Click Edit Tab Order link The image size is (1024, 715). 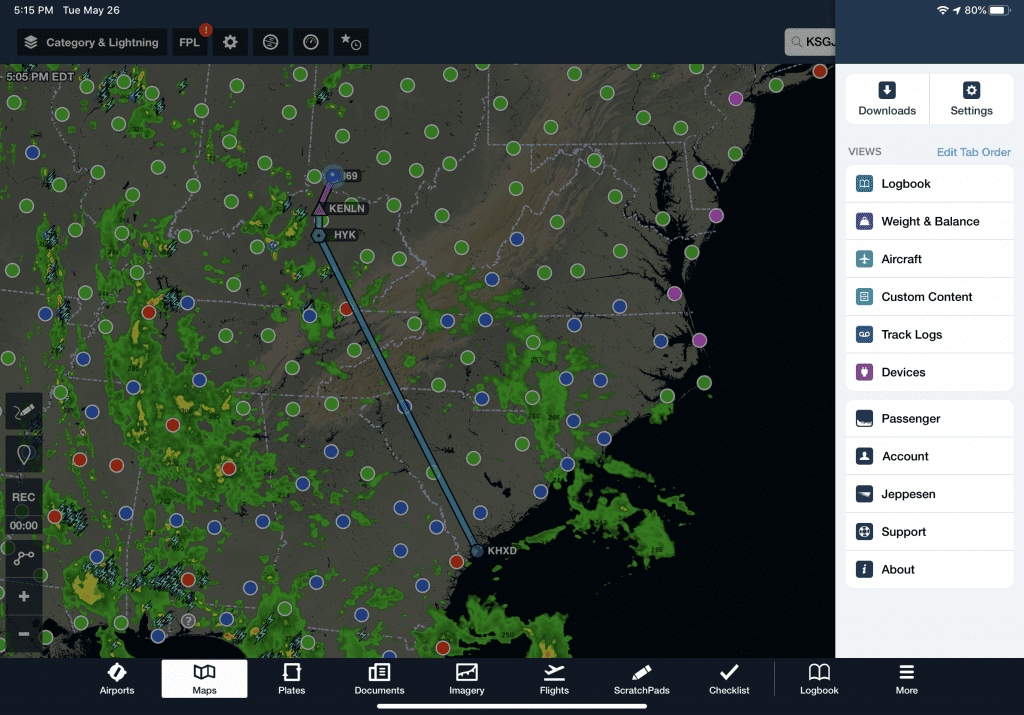974,152
